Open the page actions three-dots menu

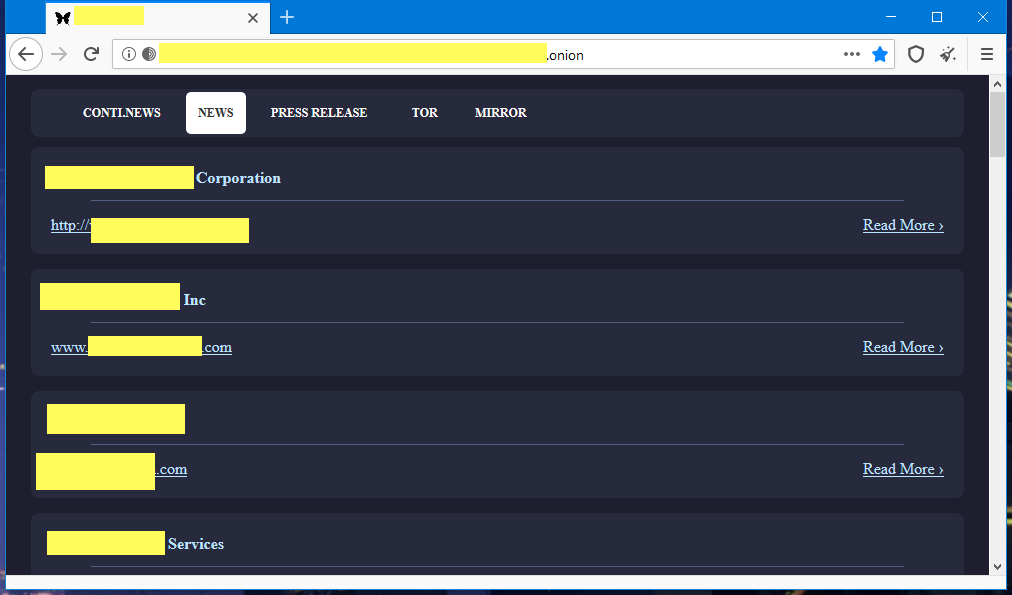click(x=852, y=55)
